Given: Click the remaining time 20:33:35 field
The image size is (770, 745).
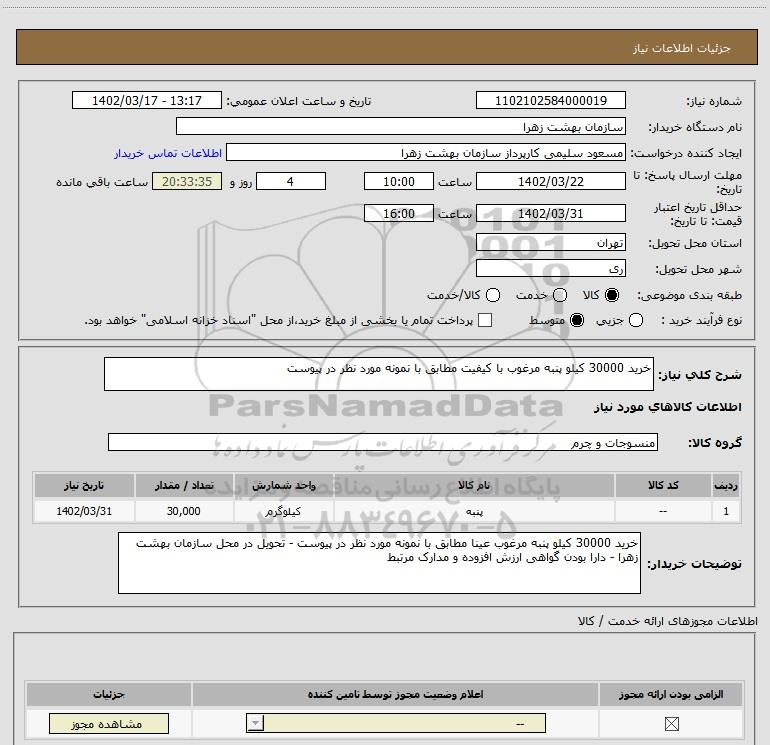Looking at the screenshot, I should click(x=187, y=181).
